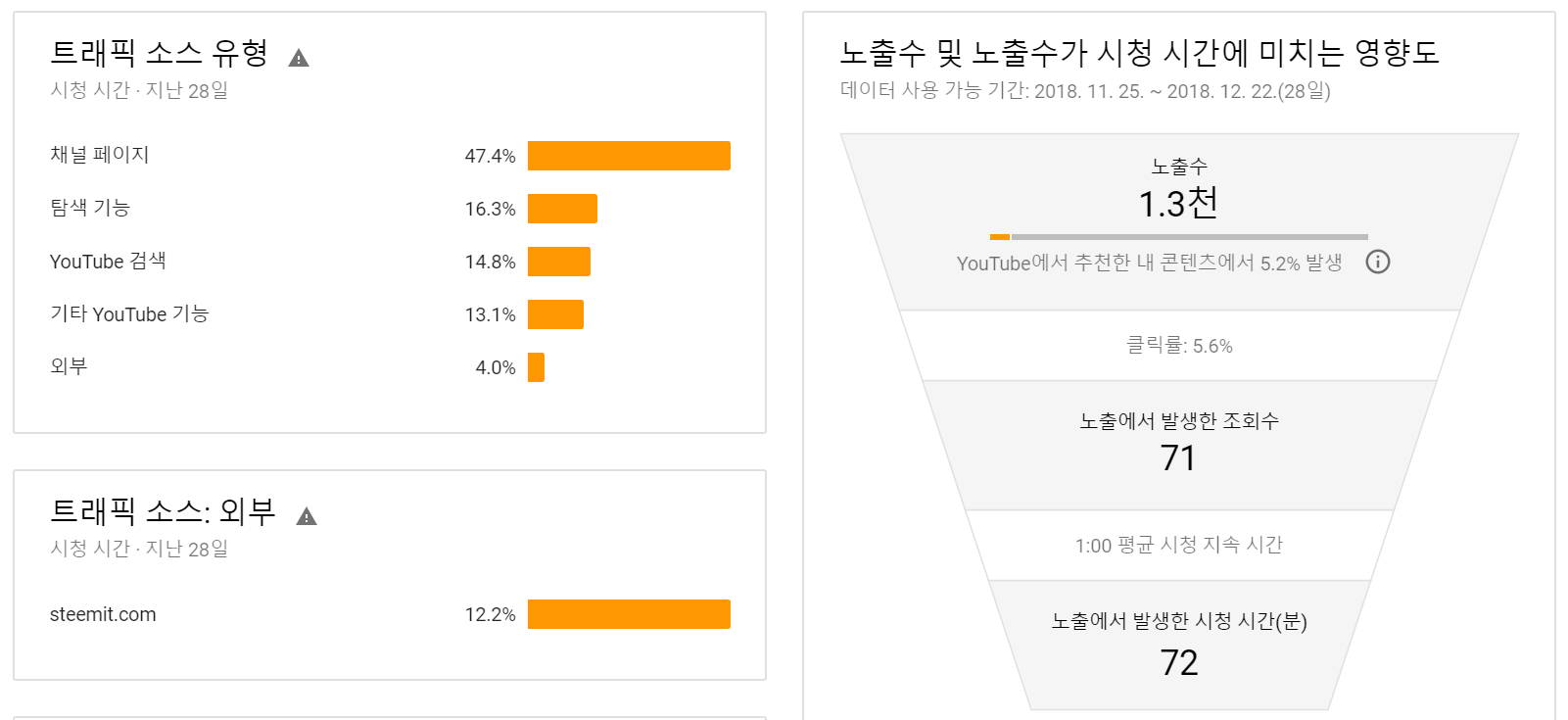1568x720 pixels.
Task: Select the 탐색 기능 traffic source
Action: (390, 209)
